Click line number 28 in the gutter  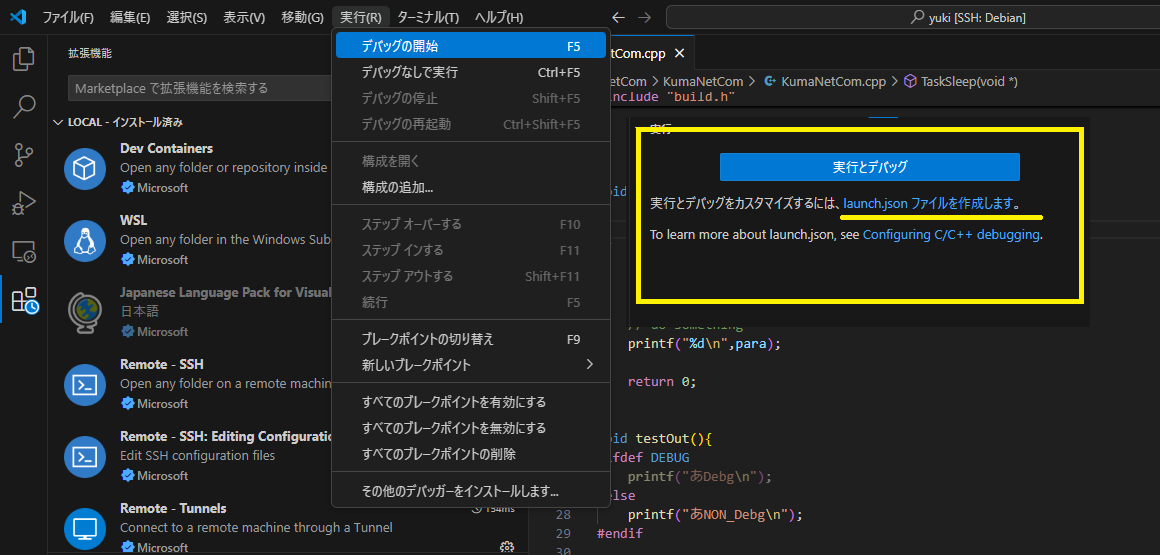click(x=562, y=514)
